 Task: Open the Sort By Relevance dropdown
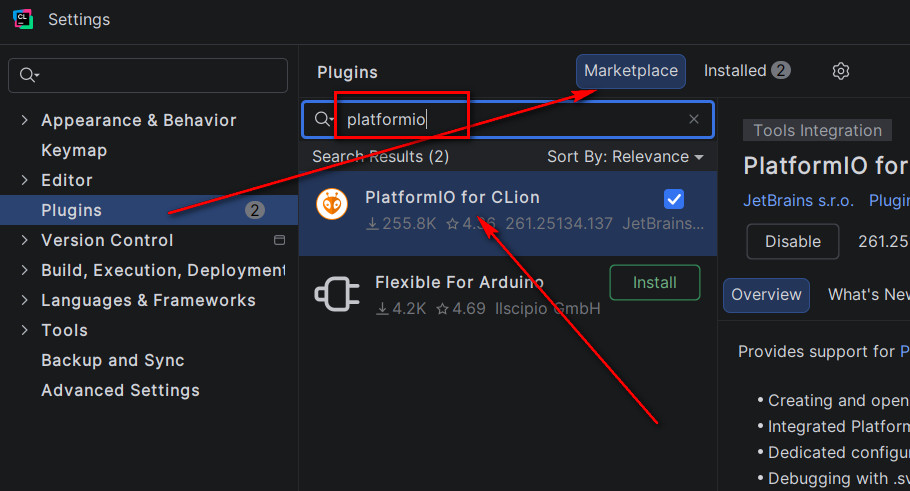[x=625, y=157]
